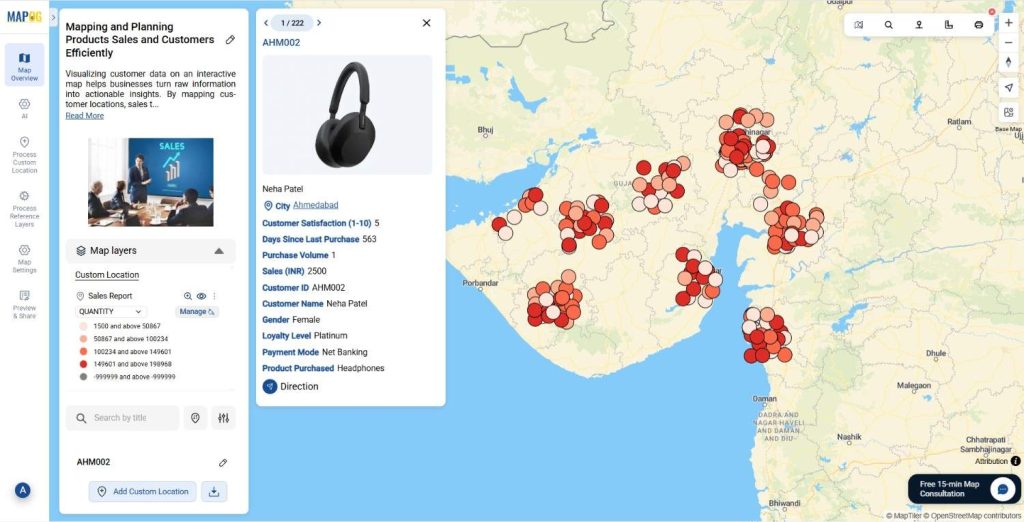Viewport: 1024px width, 522px height.
Task: Open Process Custom Location sidebar item
Action: tap(24, 155)
